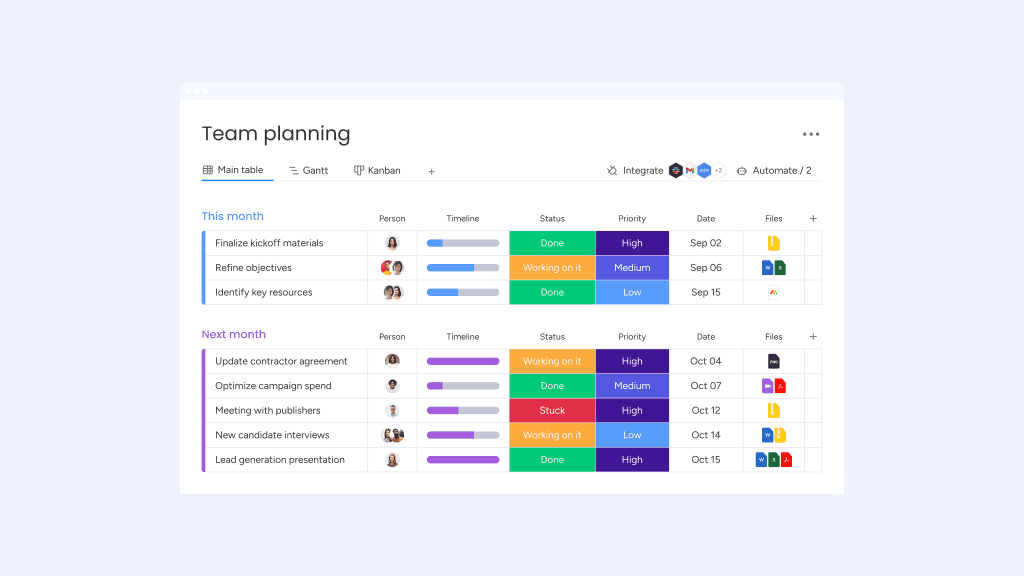The image size is (1024, 576).
Task: Open the monday doc file in Identify key resources row
Action: click(773, 293)
